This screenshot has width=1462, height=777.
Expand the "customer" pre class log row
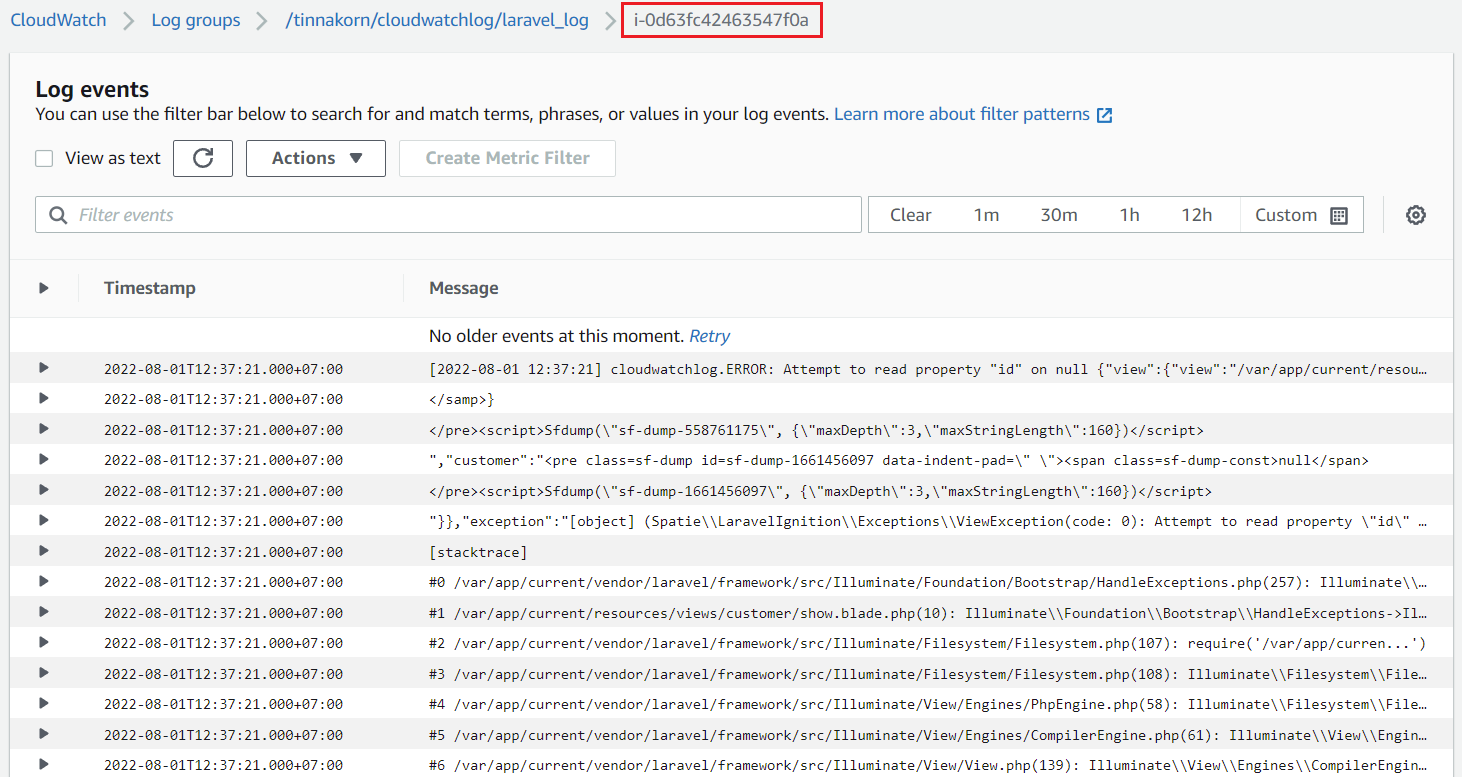(44, 459)
